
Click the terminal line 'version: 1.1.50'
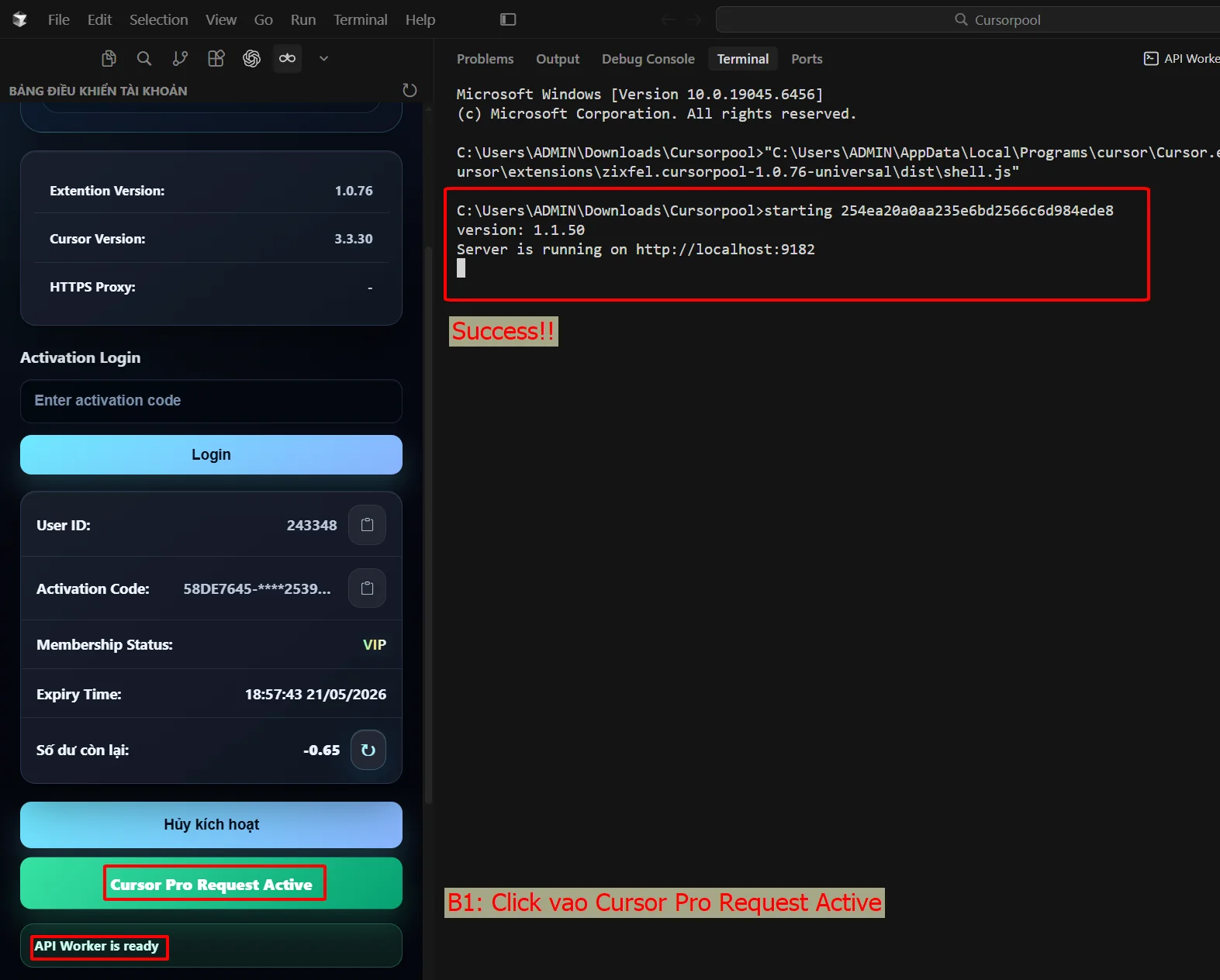click(x=520, y=230)
